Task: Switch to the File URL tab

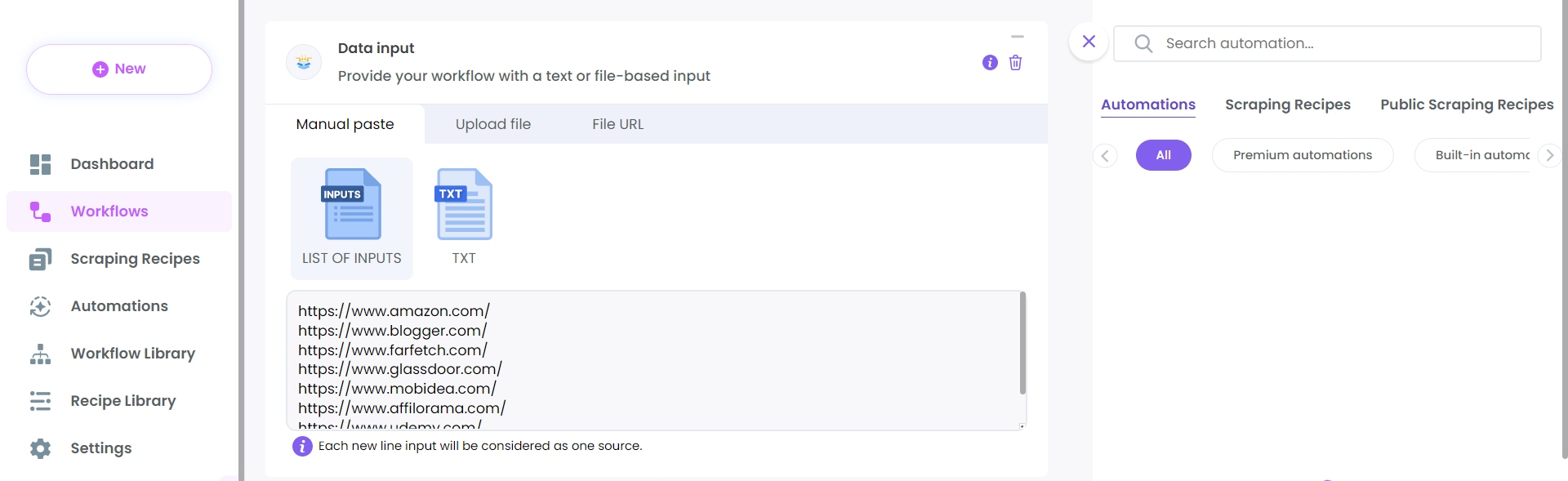Action: (617, 124)
